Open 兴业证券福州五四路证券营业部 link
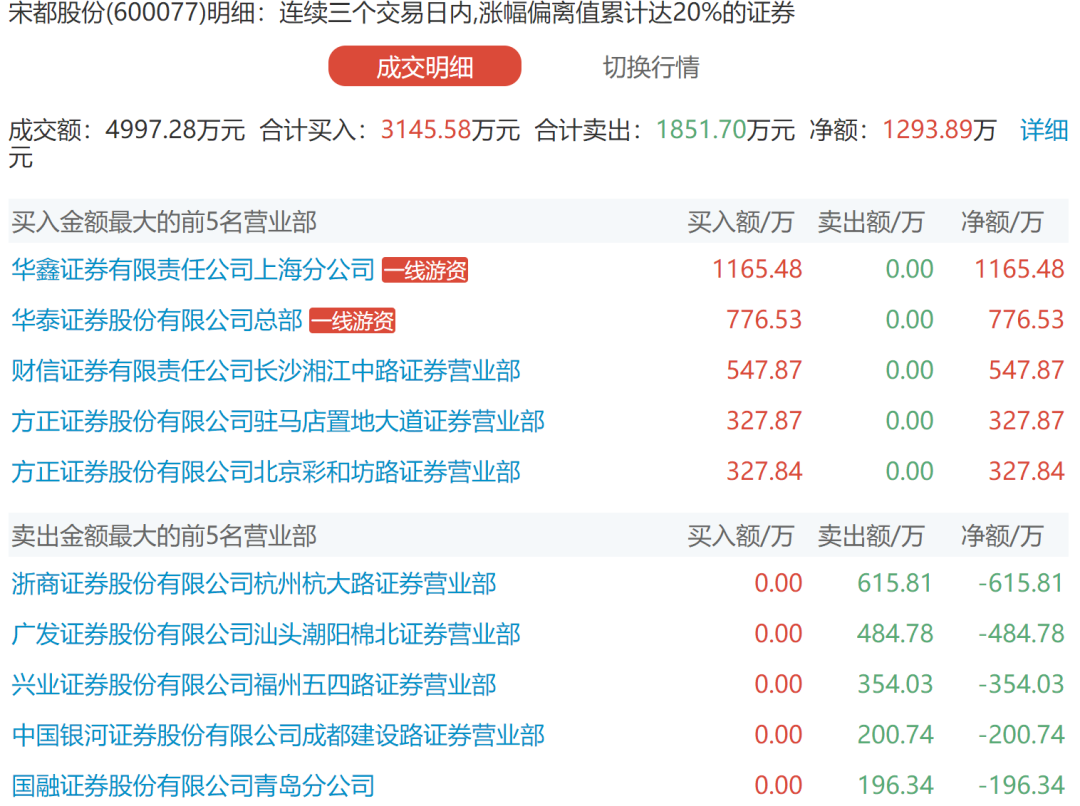1080x806 pixels. coord(254,685)
